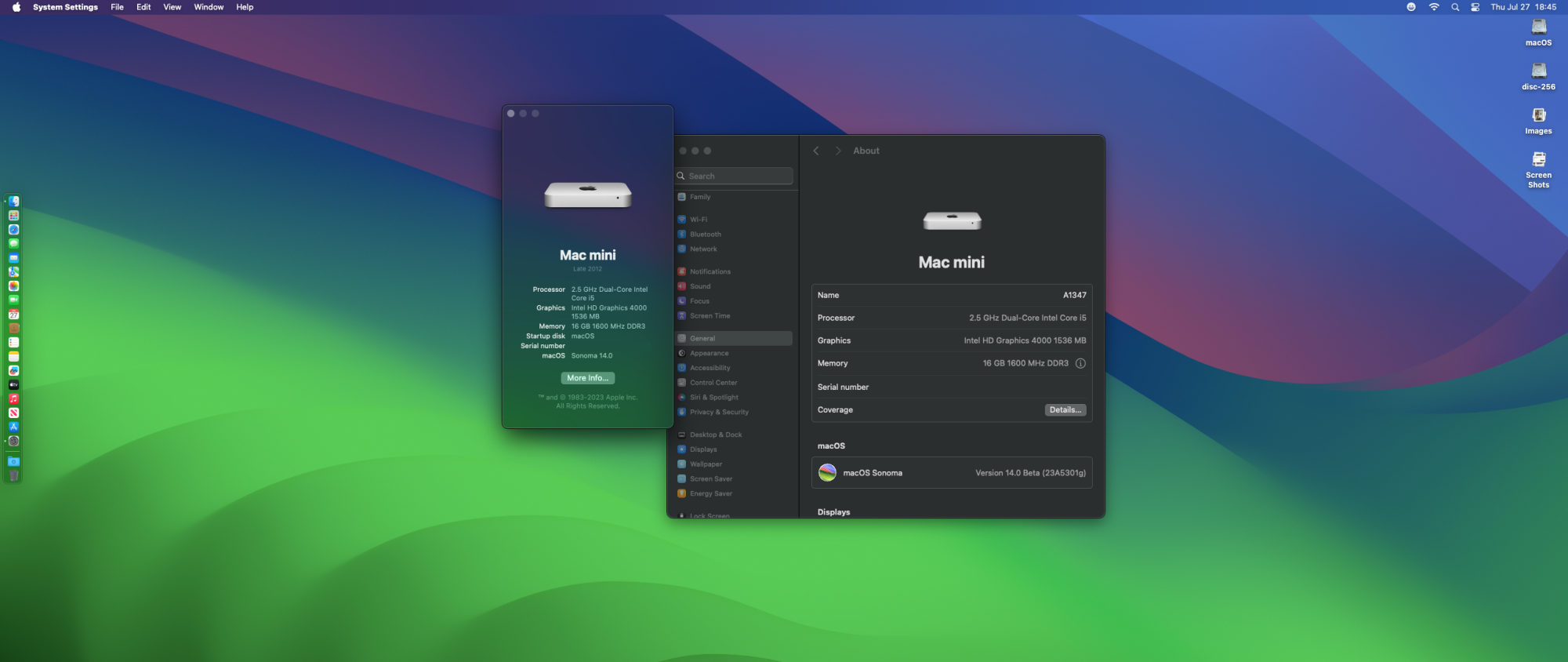
Task: Open the Edit menu
Action: (x=143, y=7)
